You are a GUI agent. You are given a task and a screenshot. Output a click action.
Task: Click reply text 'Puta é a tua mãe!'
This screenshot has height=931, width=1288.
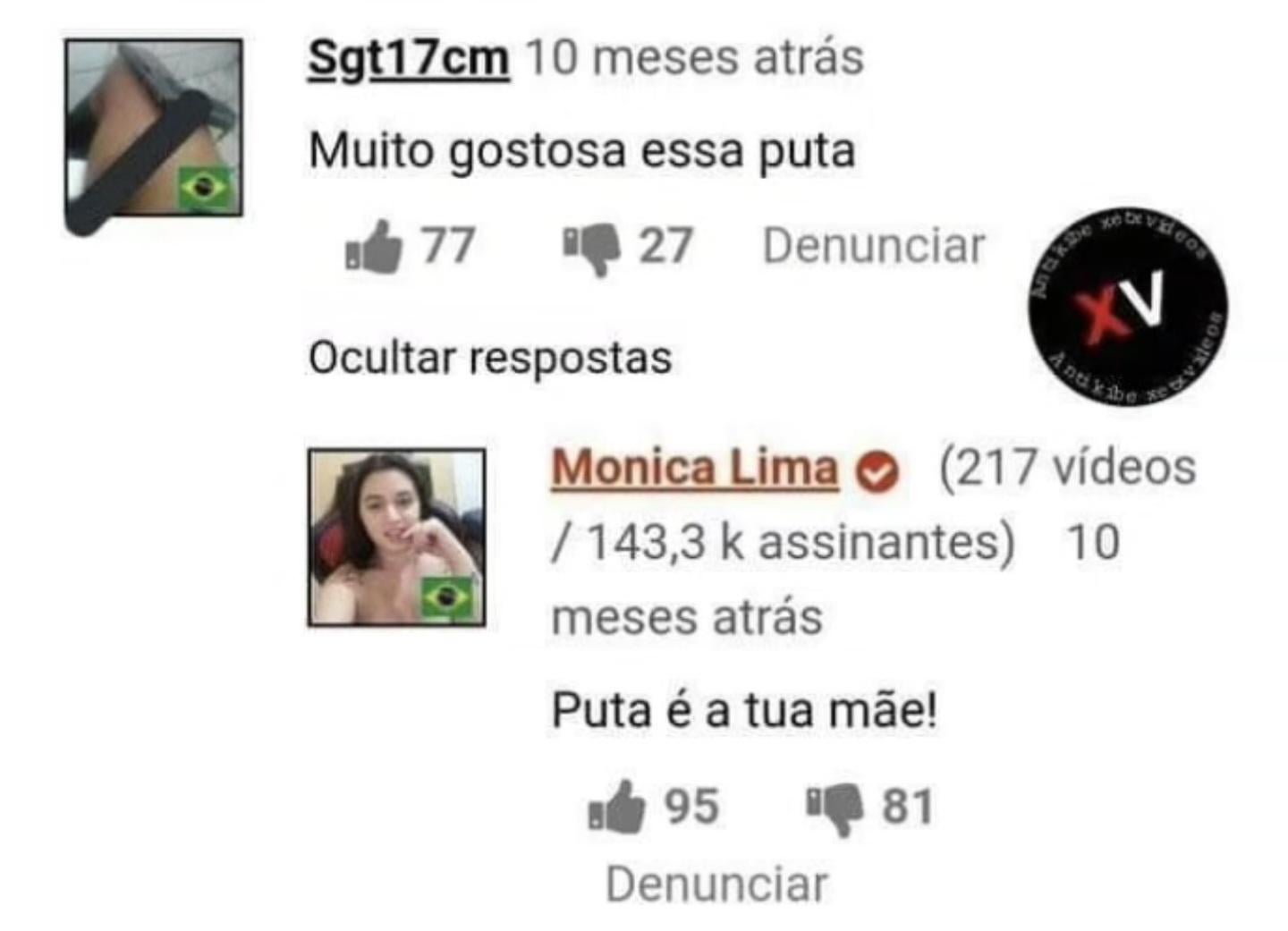click(744, 711)
